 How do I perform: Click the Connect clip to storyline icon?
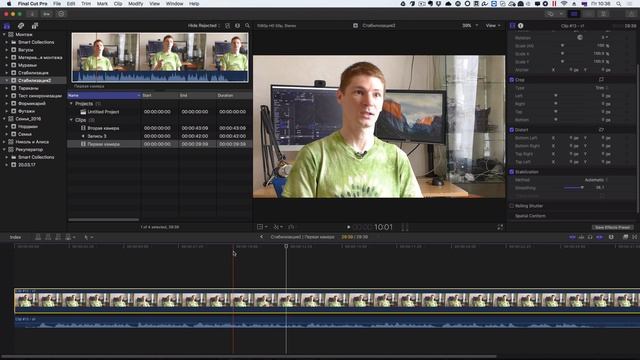[38, 237]
